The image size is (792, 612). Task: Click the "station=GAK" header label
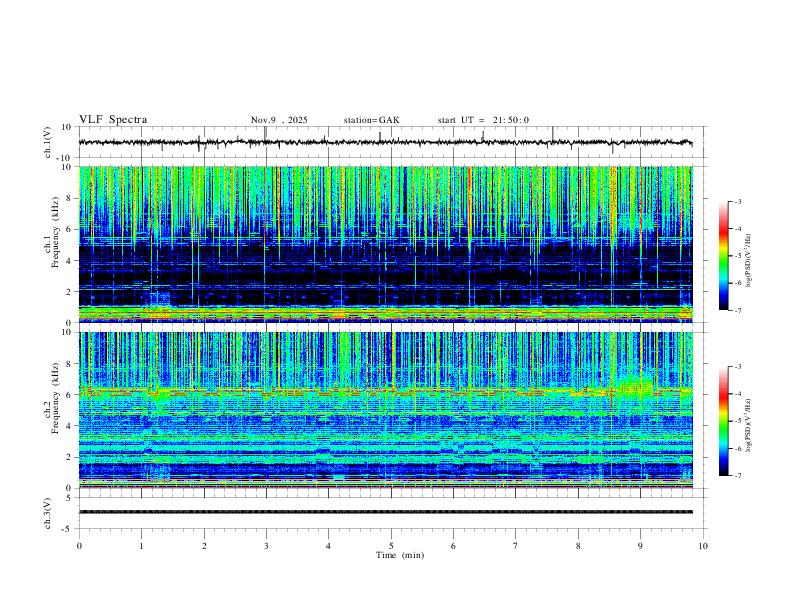coord(371,120)
